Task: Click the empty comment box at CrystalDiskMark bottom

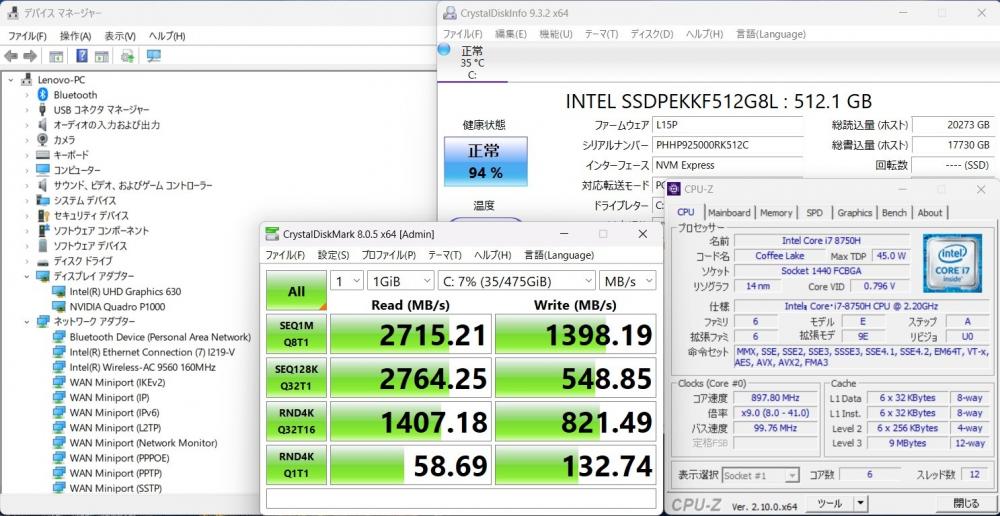Action: point(461,498)
